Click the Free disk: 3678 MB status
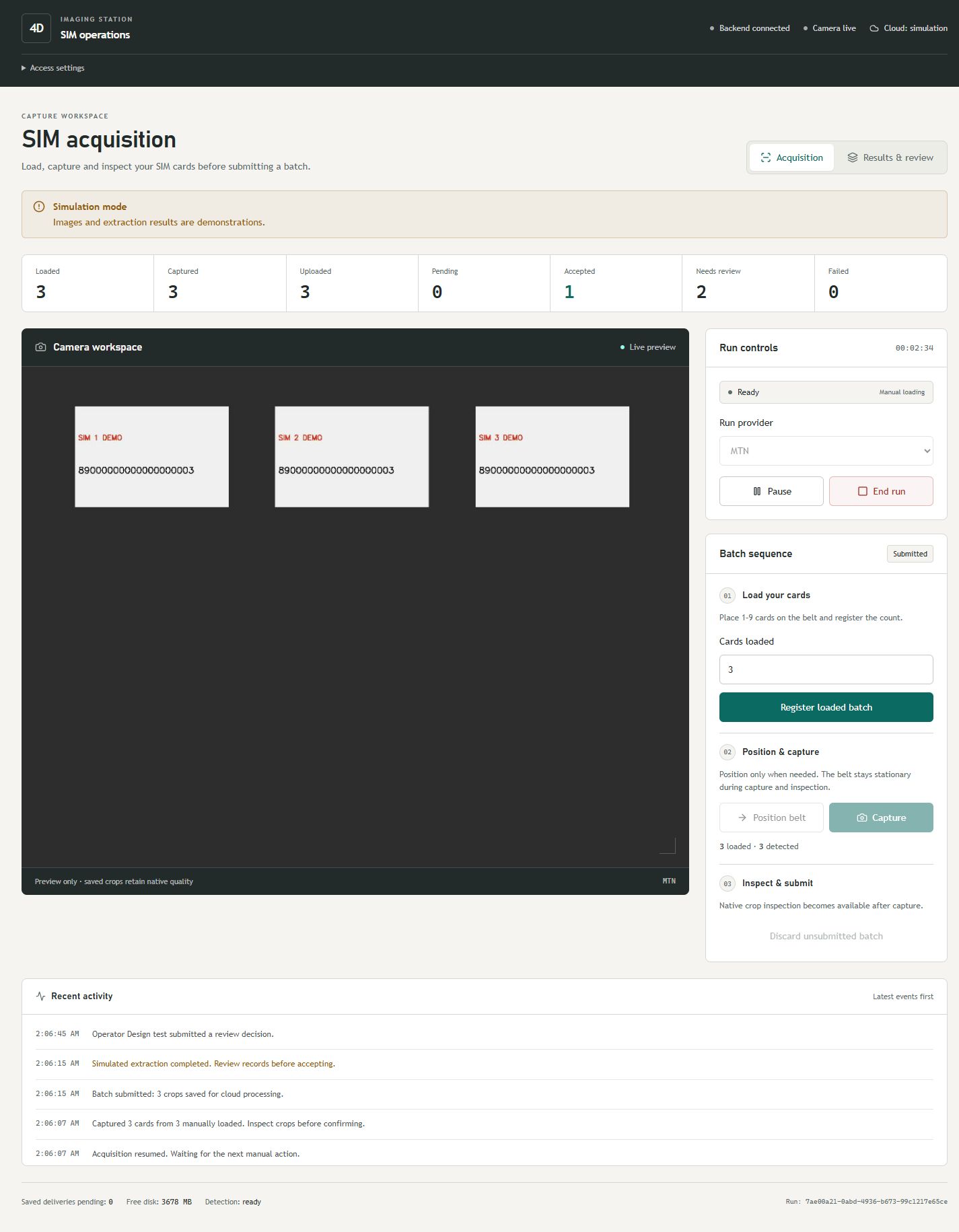Image resolution: width=959 pixels, height=1232 pixels. tap(159, 1202)
